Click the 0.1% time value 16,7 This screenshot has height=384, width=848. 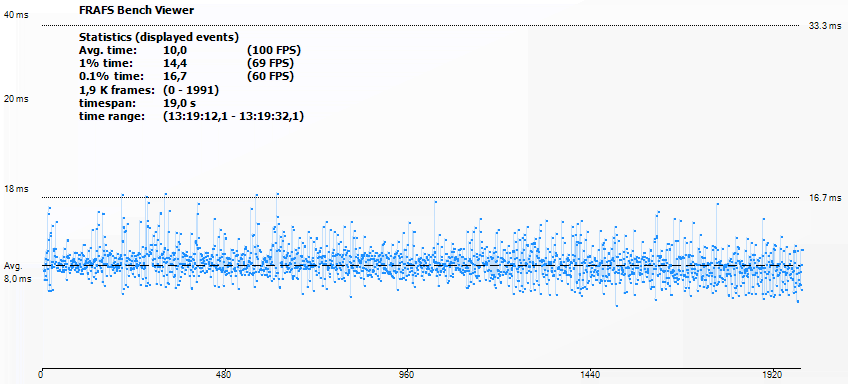175,76
